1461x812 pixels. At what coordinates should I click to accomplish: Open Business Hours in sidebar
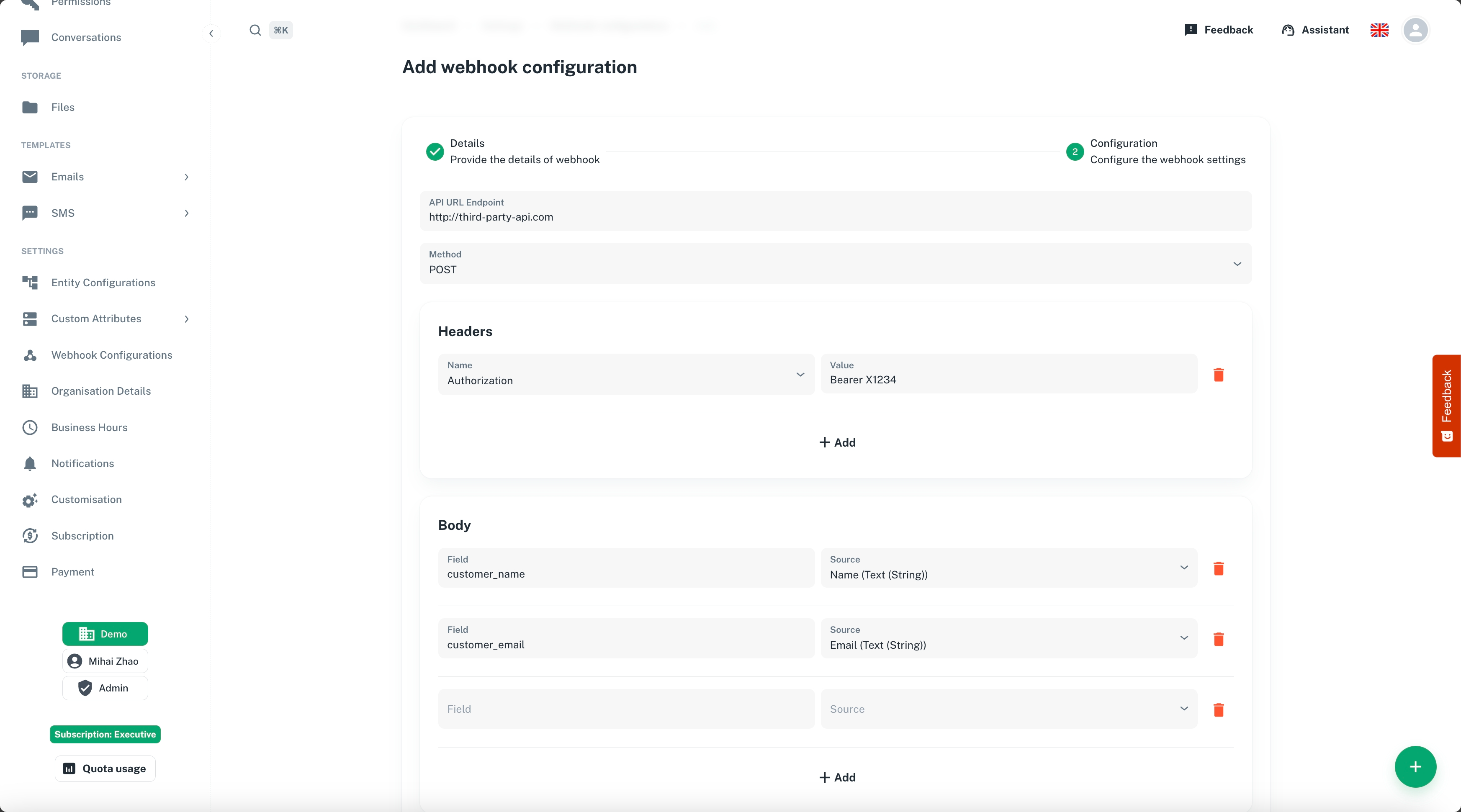[89, 427]
